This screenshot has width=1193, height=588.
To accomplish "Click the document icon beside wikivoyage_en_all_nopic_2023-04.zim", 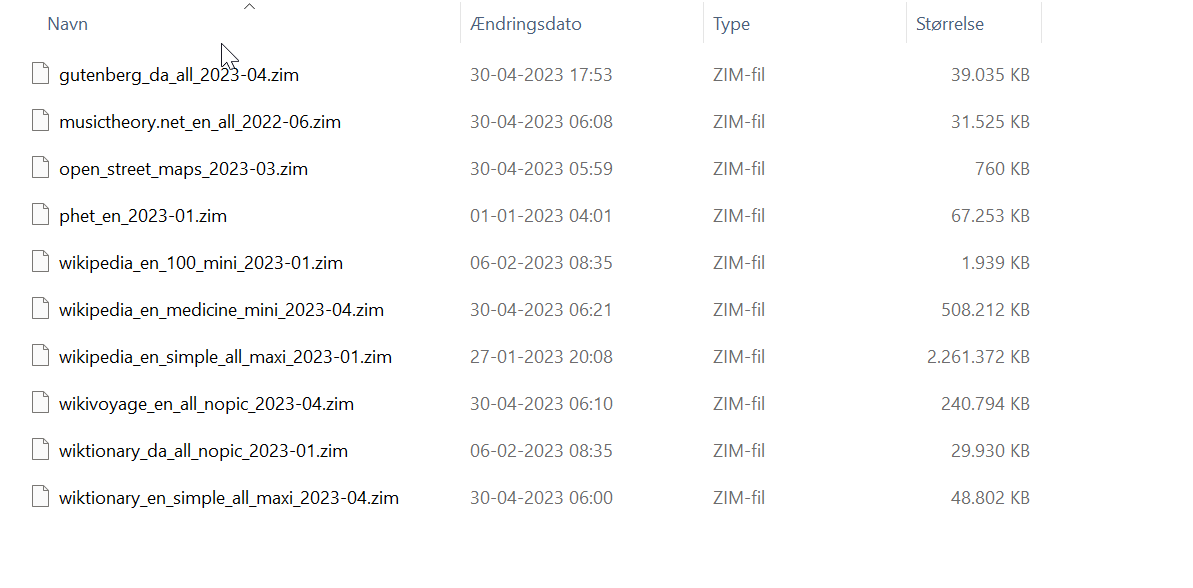I will (x=40, y=403).
